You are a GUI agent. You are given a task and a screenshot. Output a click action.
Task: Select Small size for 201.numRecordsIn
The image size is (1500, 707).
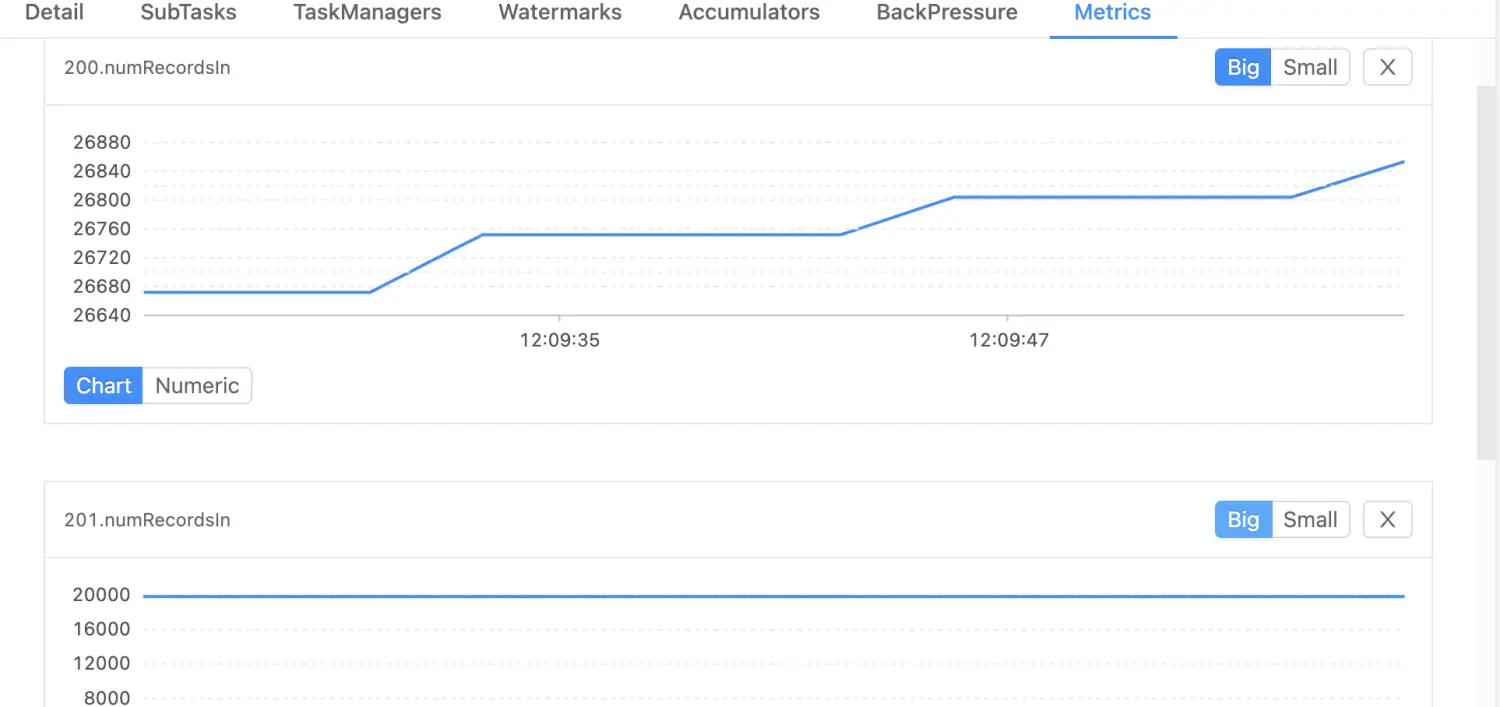pos(1310,520)
